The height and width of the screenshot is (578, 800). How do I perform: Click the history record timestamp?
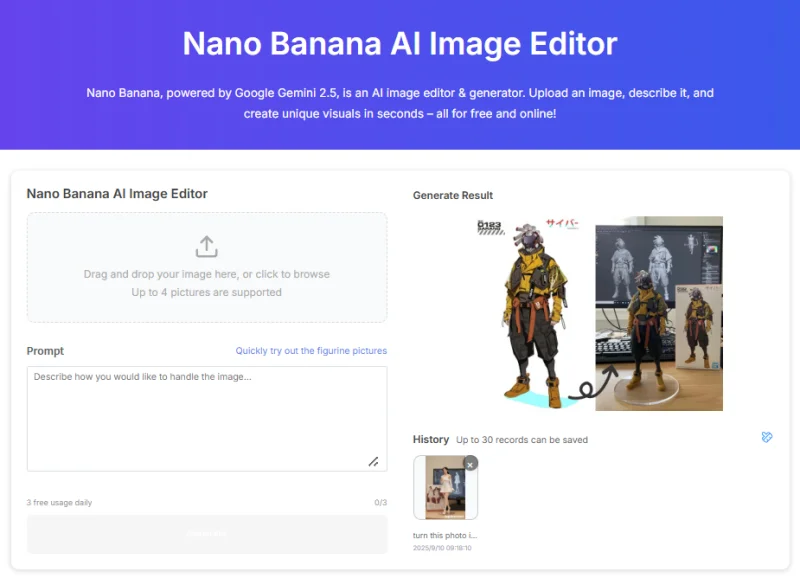(442, 548)
